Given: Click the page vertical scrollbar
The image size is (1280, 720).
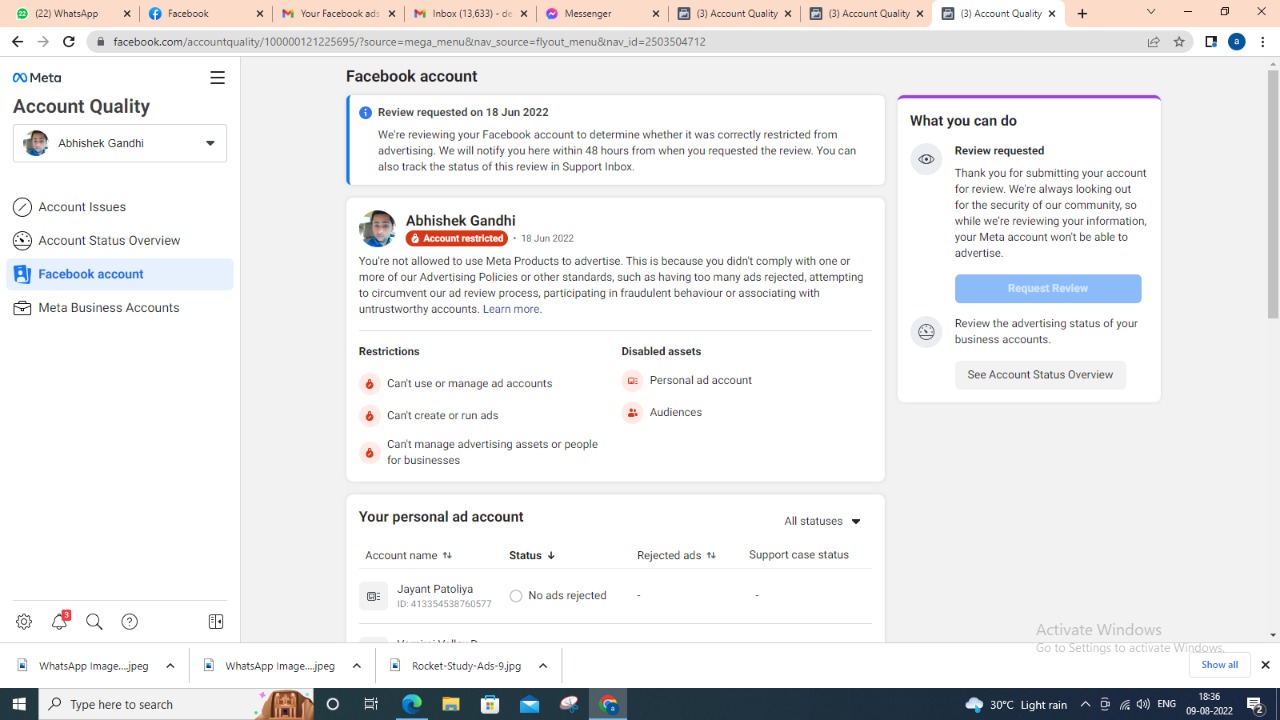Looking at the screenshot, I should 1273,200.
